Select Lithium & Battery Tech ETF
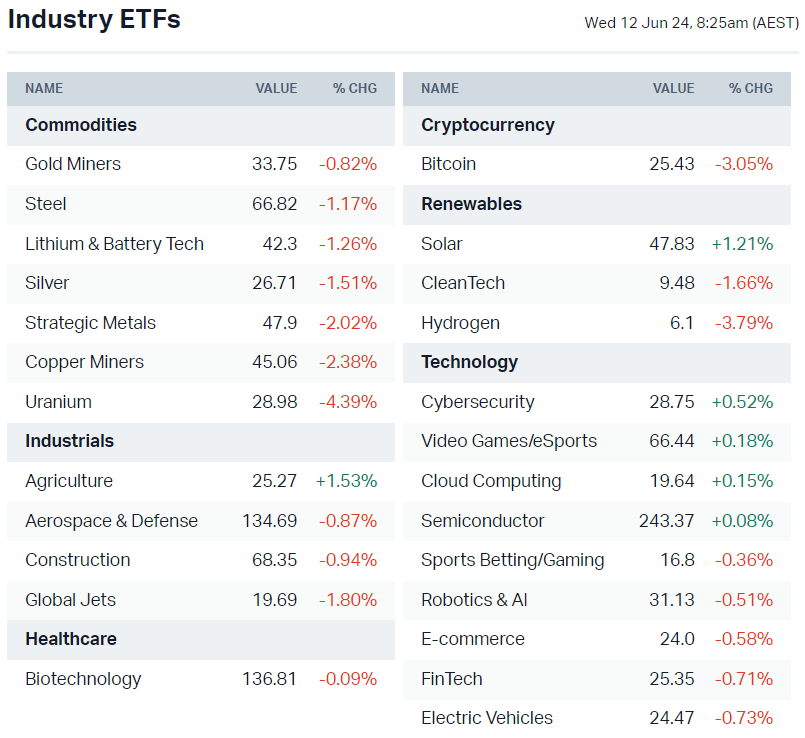Viewport: 805px width, 738px height. [114, 244]
